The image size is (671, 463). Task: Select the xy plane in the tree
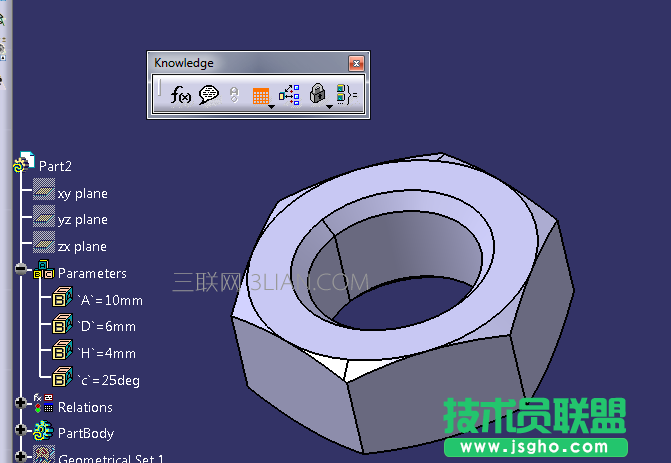(x=82, y=193)
